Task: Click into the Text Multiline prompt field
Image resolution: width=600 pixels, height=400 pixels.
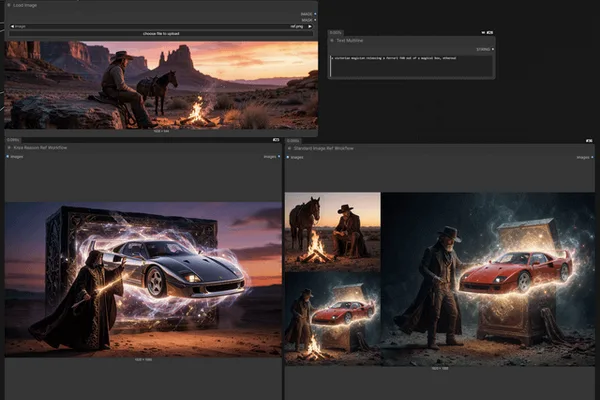Action: click(x=411, y=66)
